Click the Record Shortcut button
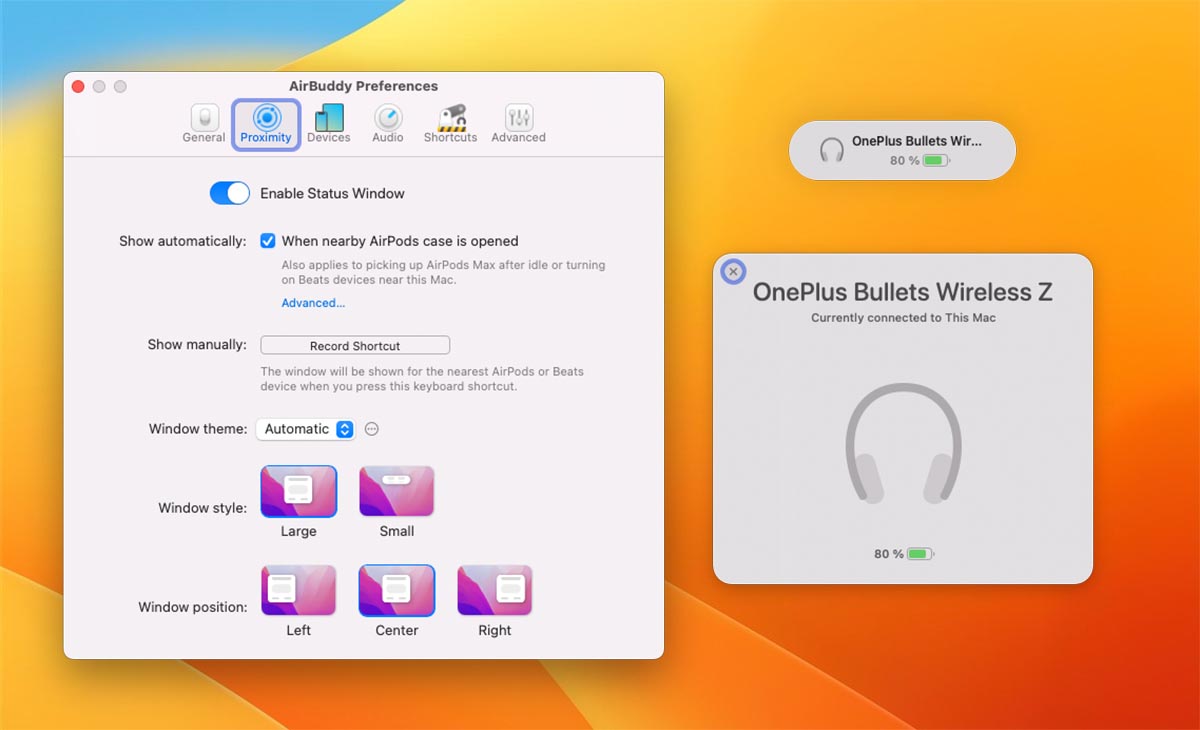Image resolution: width=1200 pixels, height=730 pixels. click(355, 345)
